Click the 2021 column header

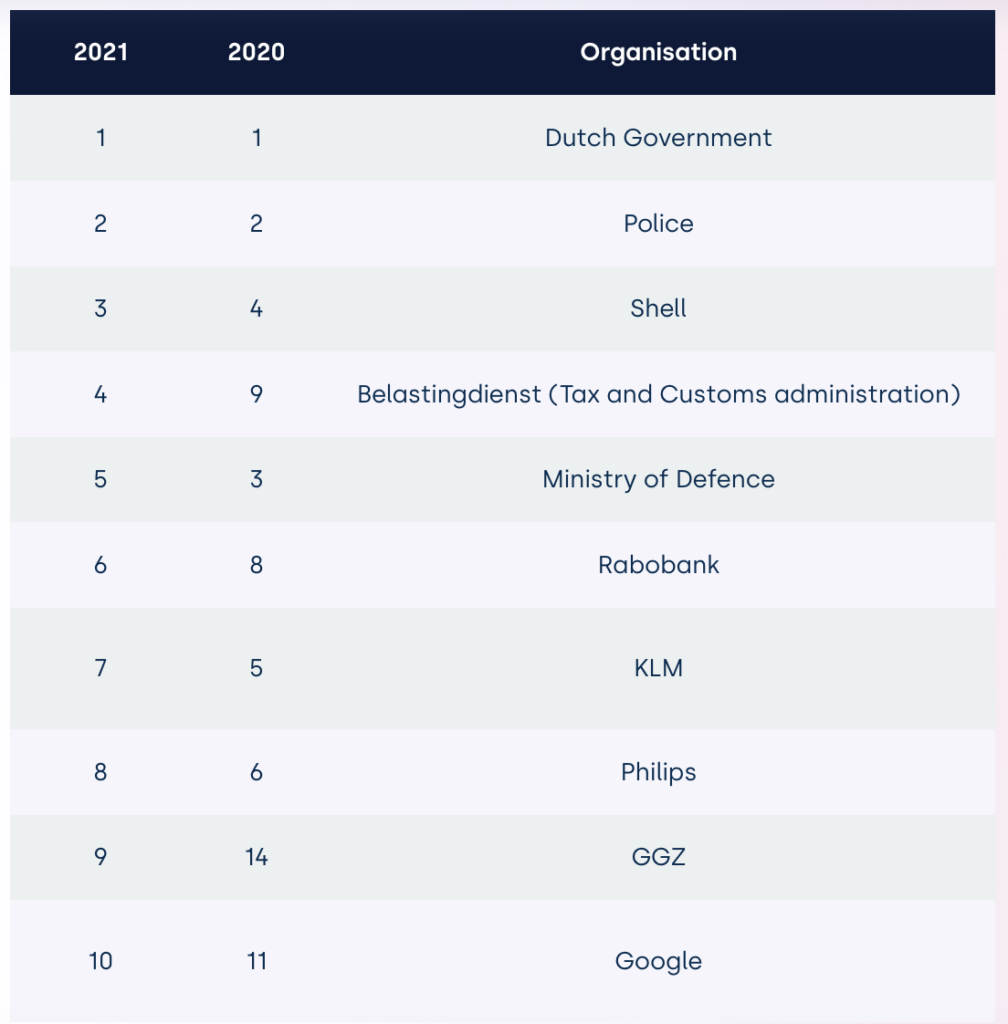point(101,52)
